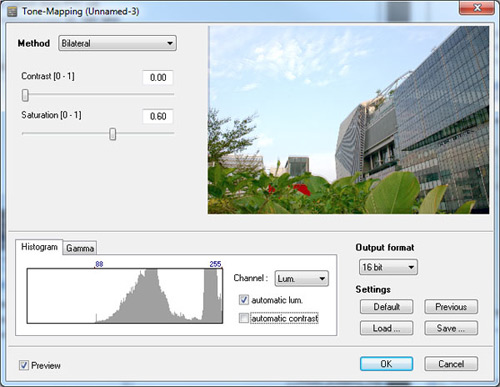Close the Tone-Mapping dialog window
The image size is (500, 387).
476,8
